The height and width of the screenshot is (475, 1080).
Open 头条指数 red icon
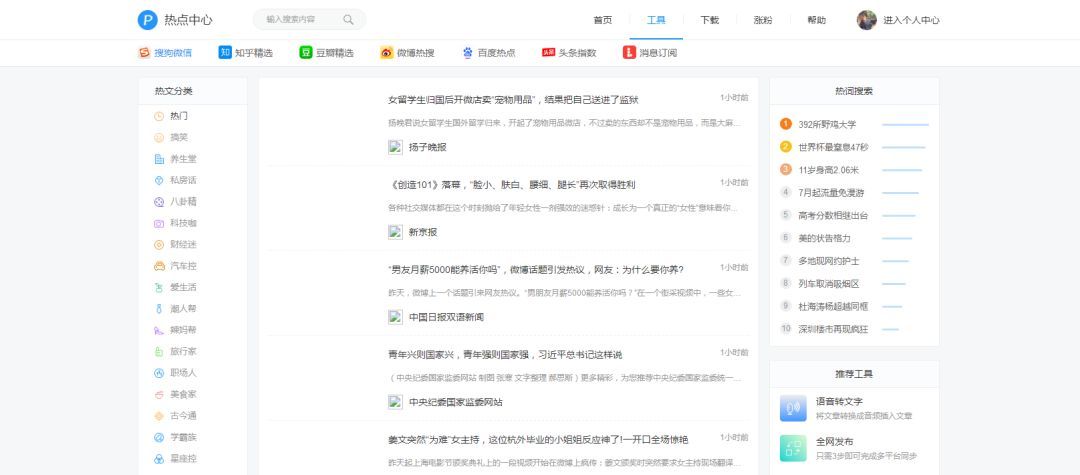click(x=548, y=53)
